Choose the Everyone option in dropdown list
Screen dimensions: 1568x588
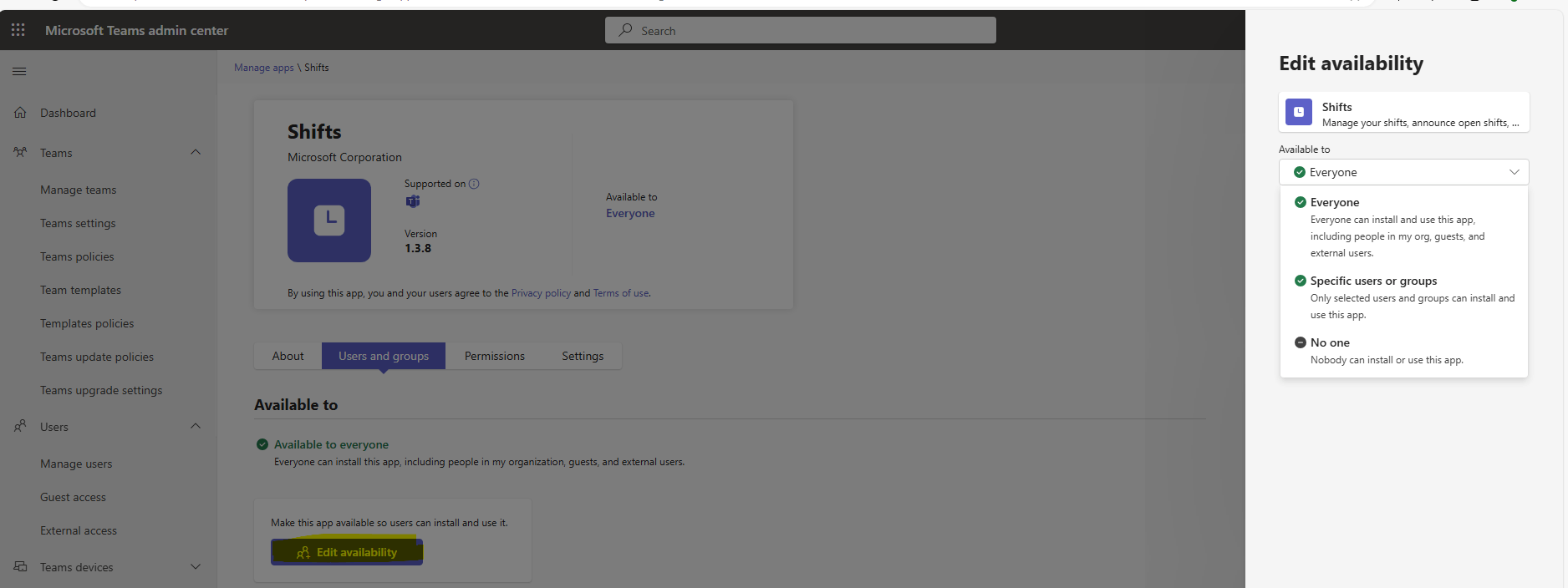[x=1404, y=227]
